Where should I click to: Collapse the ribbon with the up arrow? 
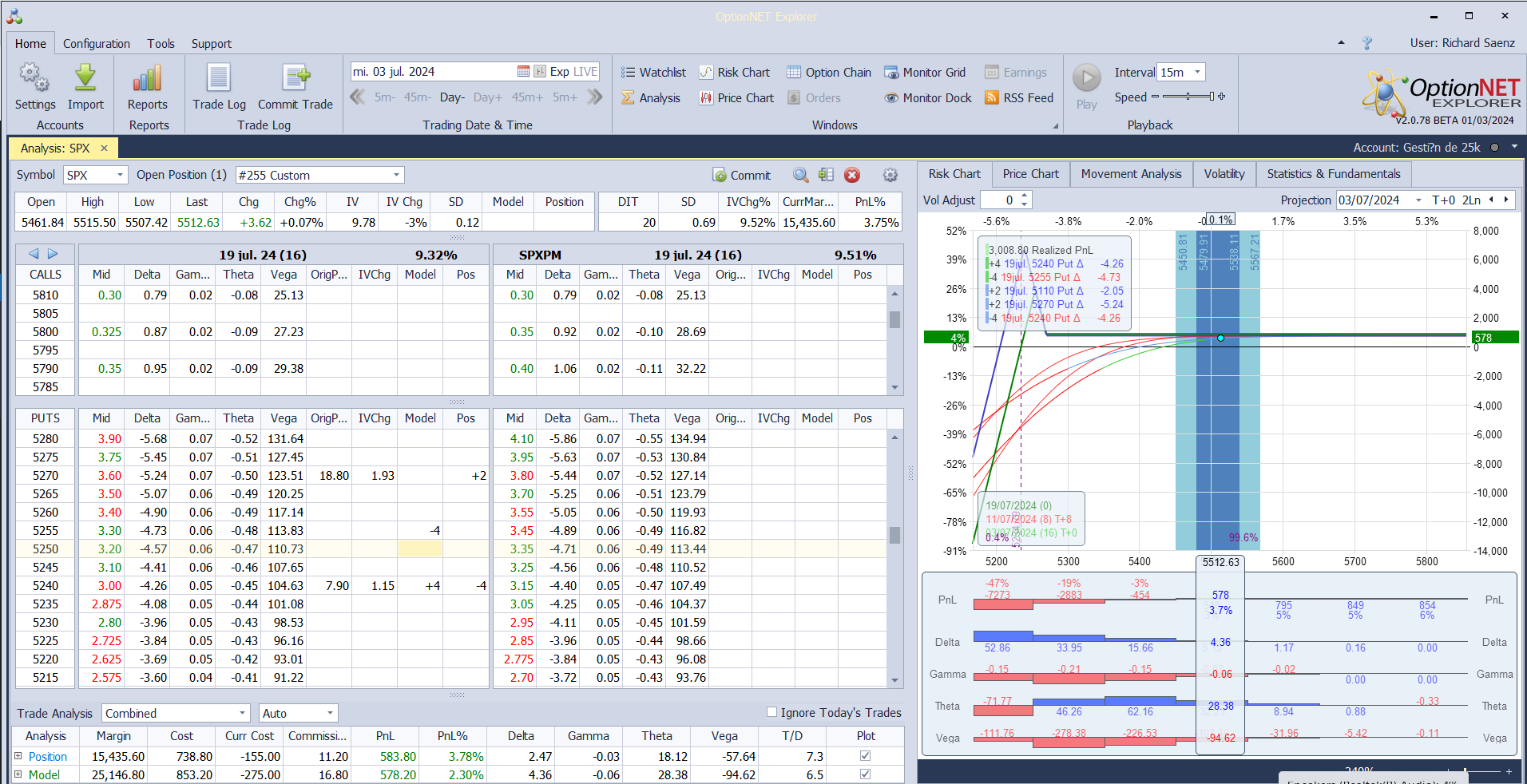point(1341,43)
